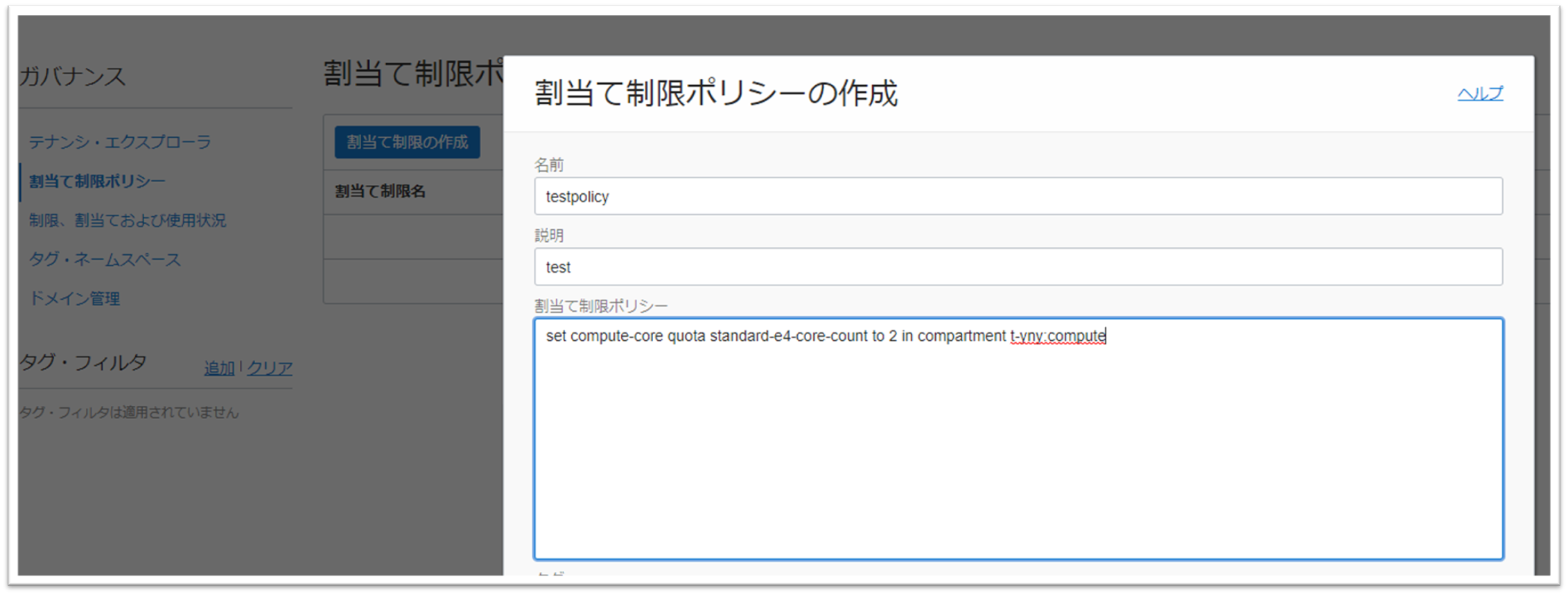Open 制限、割当ておよび使用状況 page
This screenshot has width=1568, height=595.
[x=128, y=220]
